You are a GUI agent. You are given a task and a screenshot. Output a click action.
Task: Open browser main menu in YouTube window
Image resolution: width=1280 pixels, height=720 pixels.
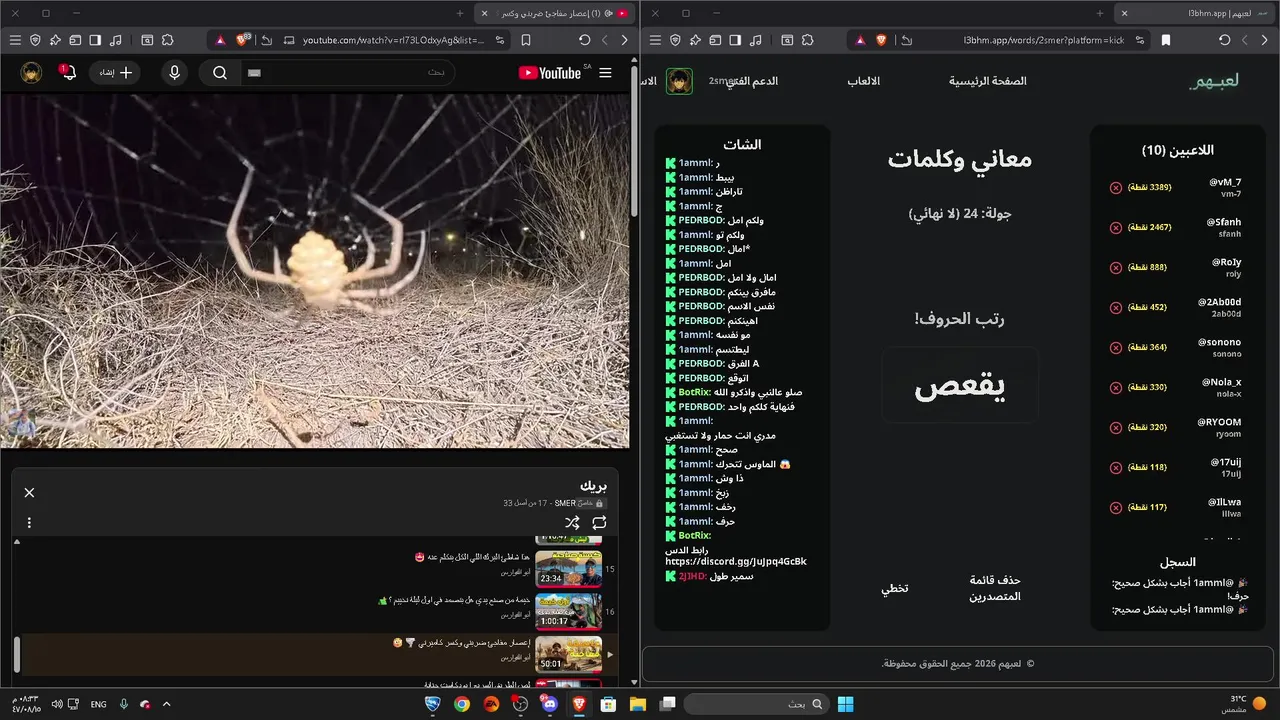(15, 40)
